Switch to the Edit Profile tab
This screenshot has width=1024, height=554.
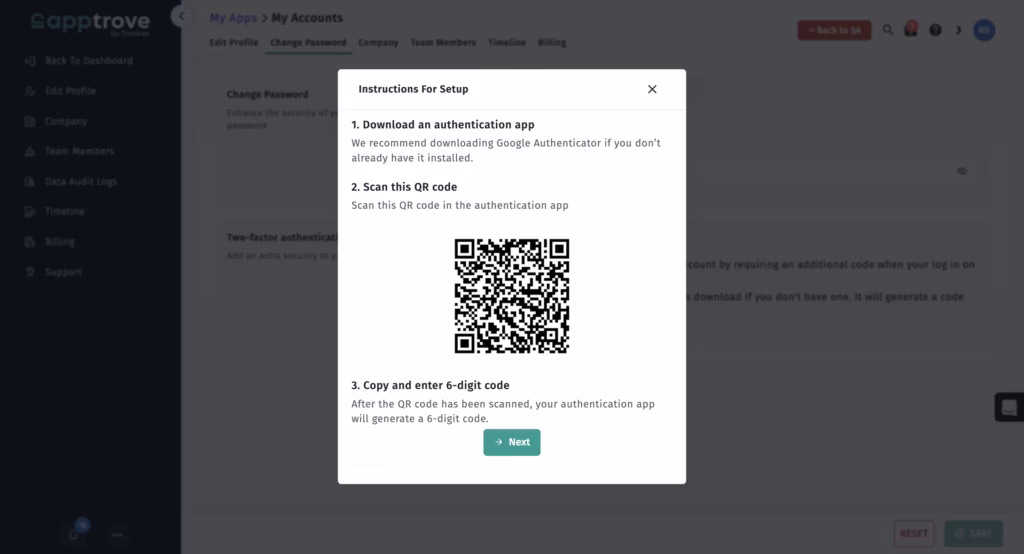pos(233,43)
